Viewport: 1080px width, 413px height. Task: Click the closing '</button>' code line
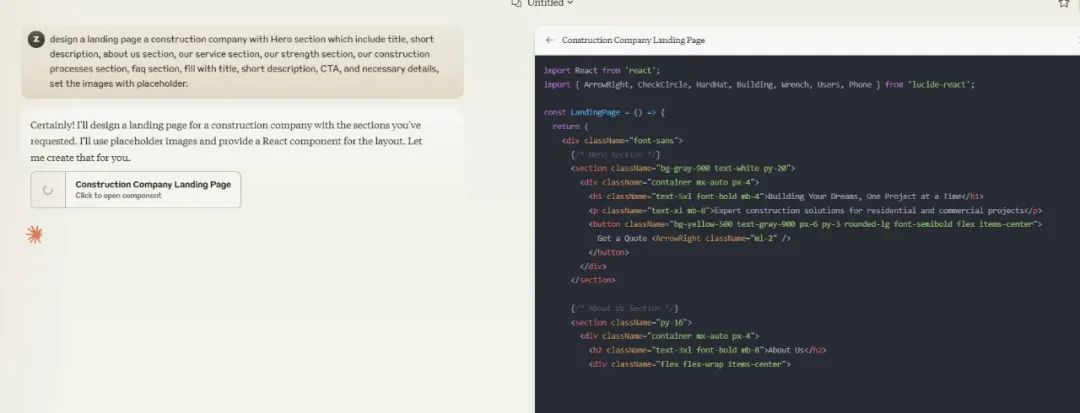609,252
